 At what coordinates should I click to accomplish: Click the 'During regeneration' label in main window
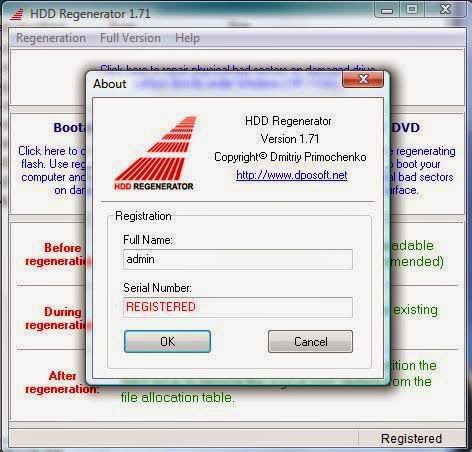point(58,318)
